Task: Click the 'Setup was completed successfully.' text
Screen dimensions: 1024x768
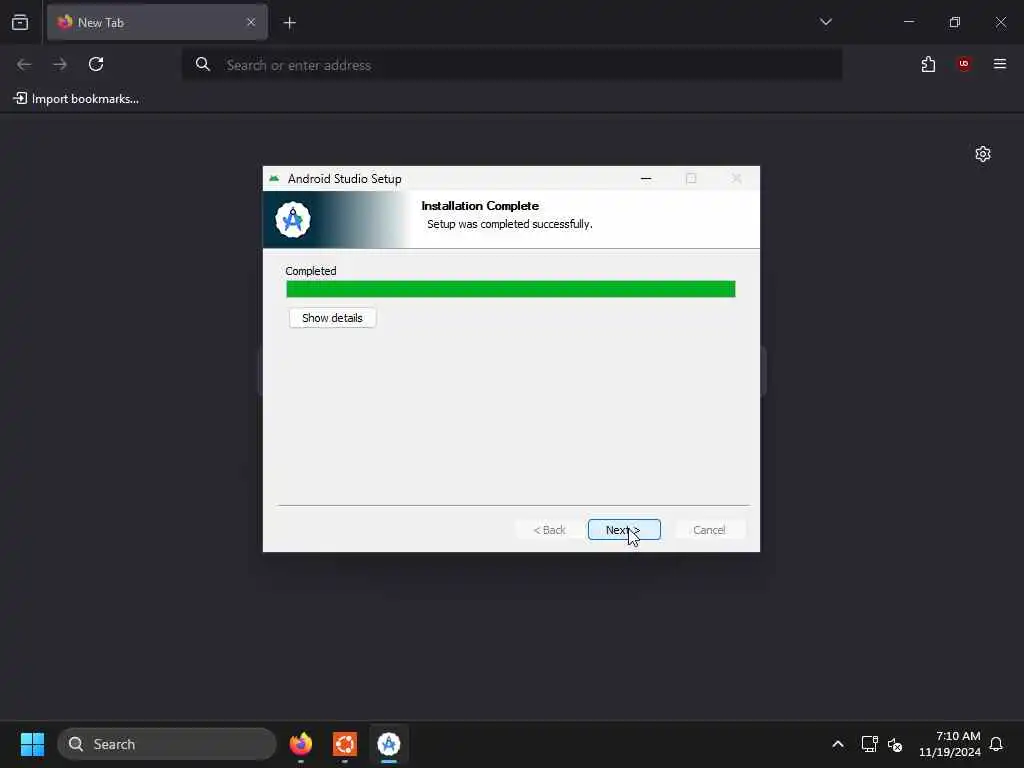Action: coord(509,224)
